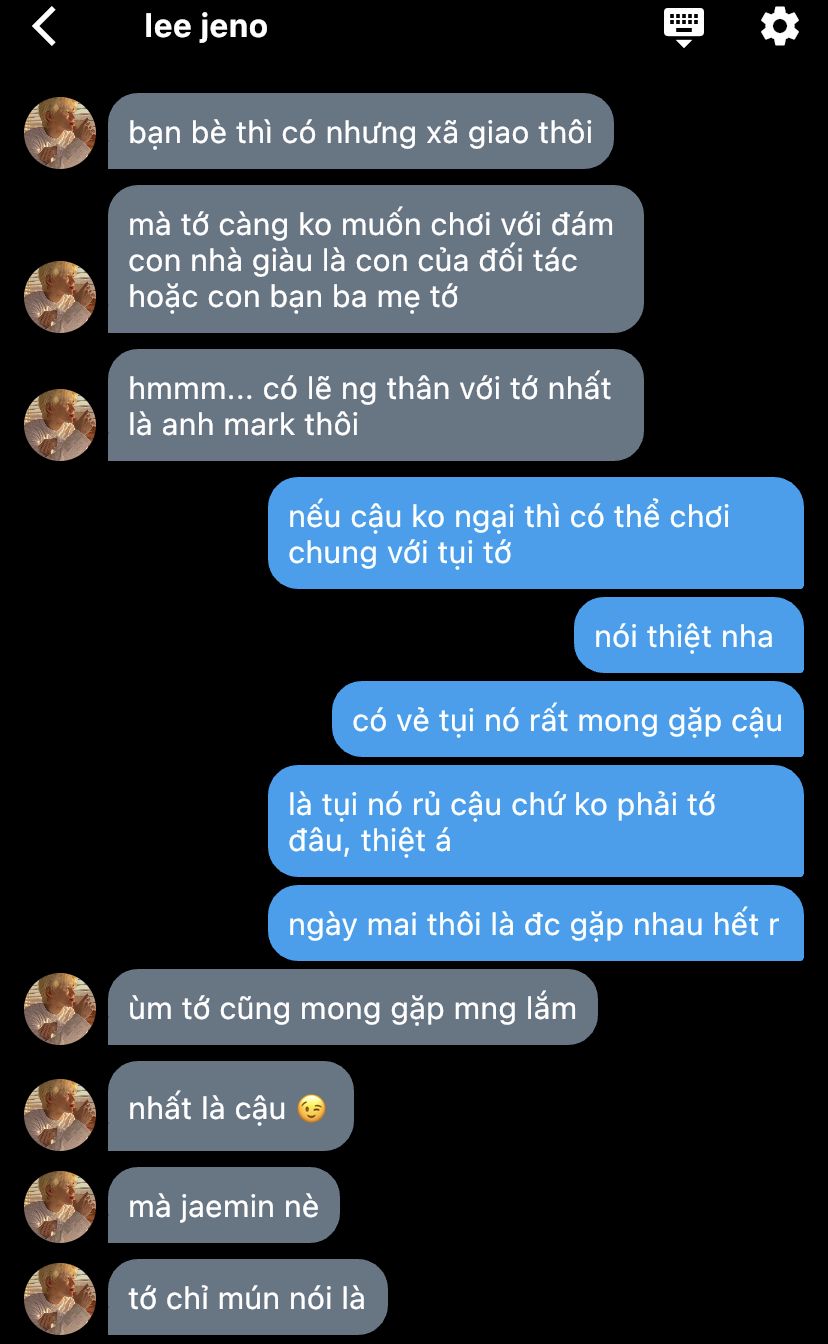Tap avatar next to 'mà jaemin nè' message
Image resolution: width=828 pixels, height=1344 pixels.
tap(60, 1207)
